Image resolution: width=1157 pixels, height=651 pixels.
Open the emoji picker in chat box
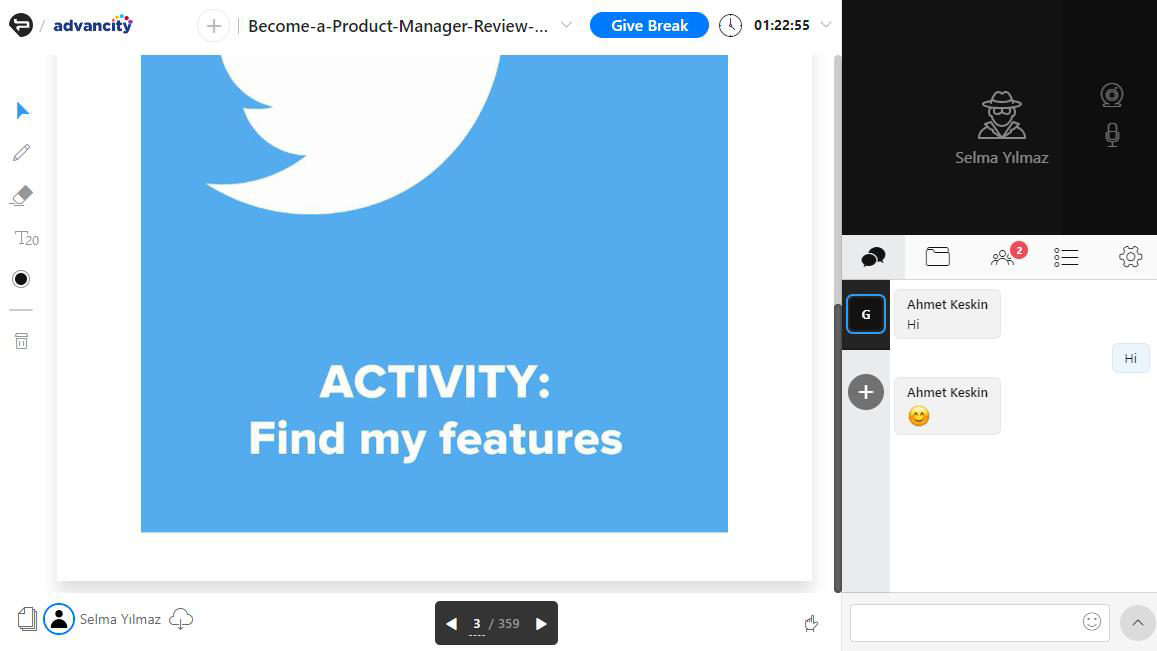1092,621
